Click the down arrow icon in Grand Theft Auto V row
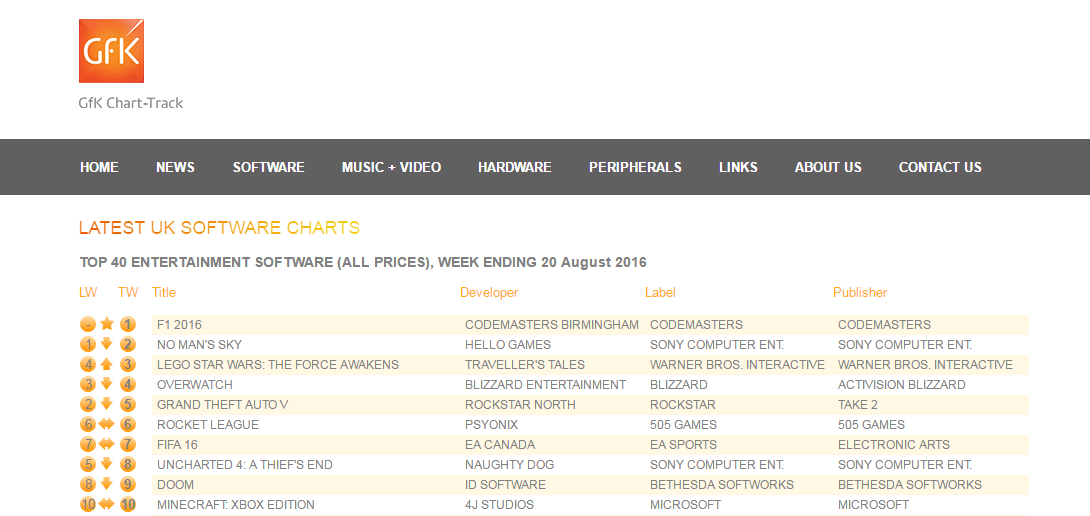 point(107,404)
